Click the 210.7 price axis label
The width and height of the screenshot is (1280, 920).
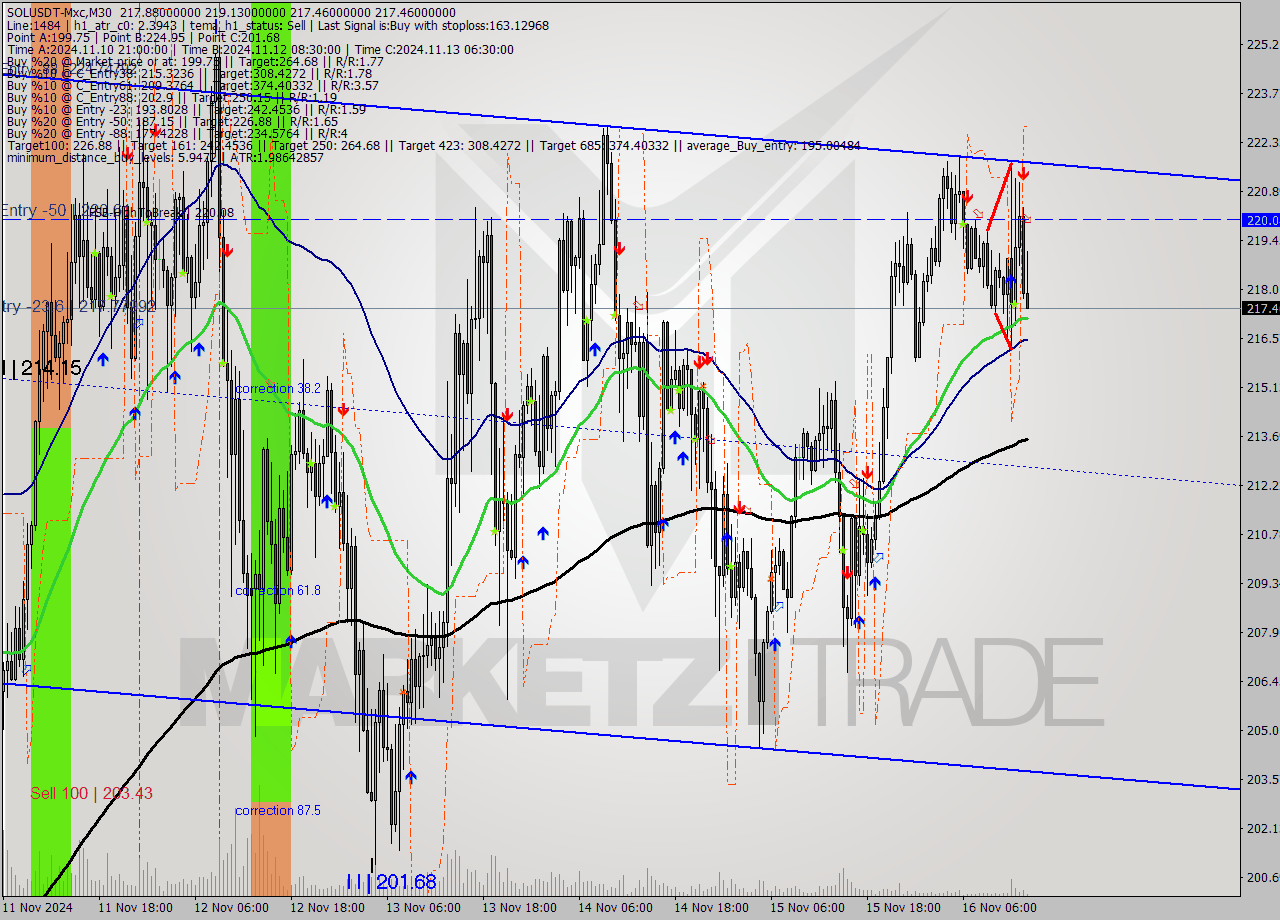(1261, 534)
